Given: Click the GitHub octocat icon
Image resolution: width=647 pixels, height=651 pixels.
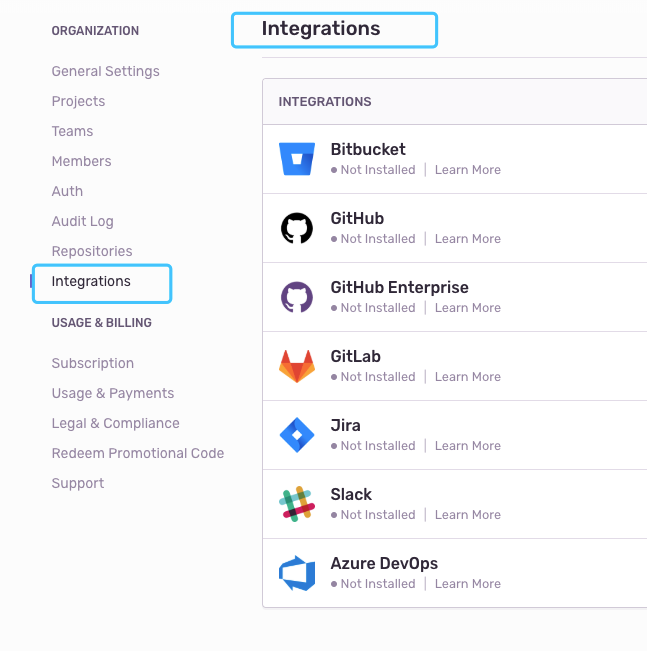Looking at the screenshot, I should [x=297, y=228].
